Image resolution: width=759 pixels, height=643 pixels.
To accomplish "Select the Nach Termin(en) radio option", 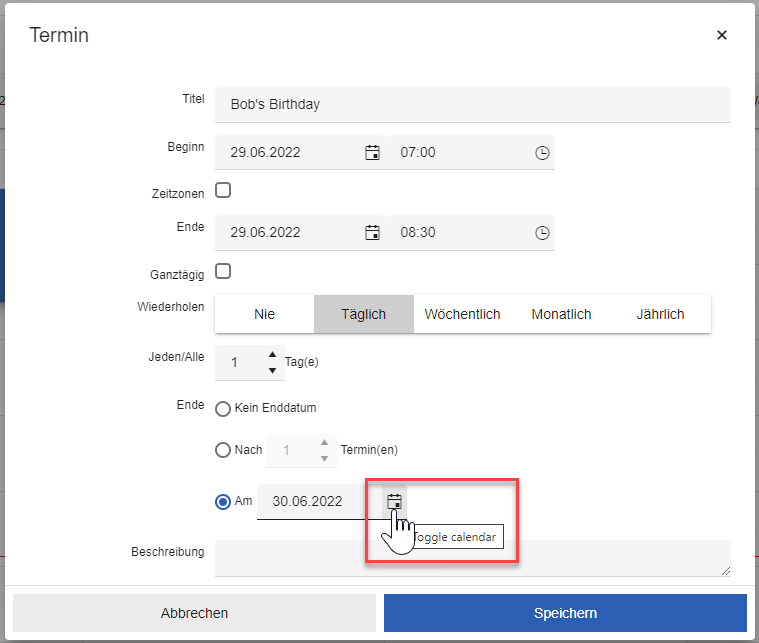I will (223, 450).
